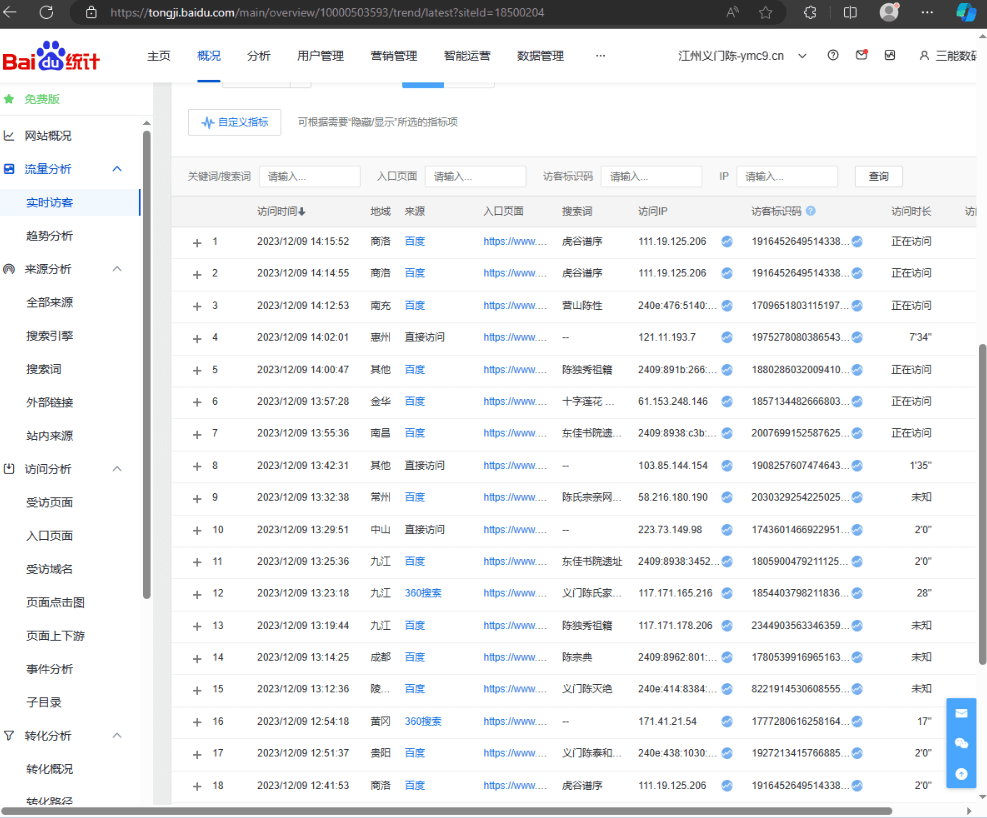Click the browser favorites star icon
Image resolution: width=987 pixels, height=818 pixels.
click(x=765, y=13)
